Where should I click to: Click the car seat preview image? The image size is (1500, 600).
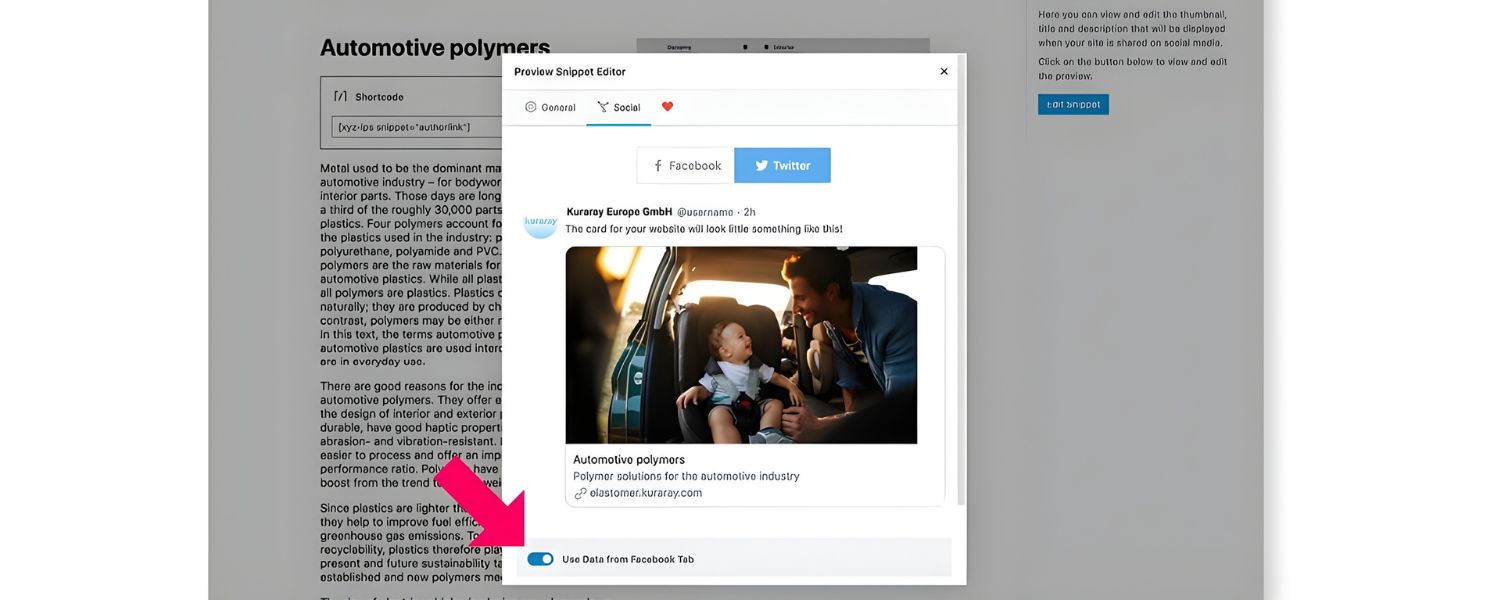pos(741,345)
